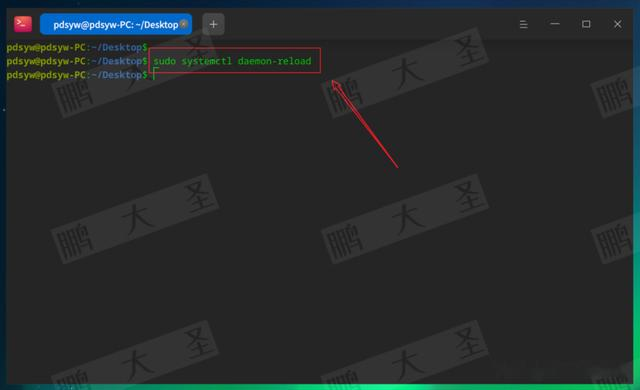Click ~/Desktop path on the third prompt line
The height and width of the screenshot is (390, 640).
(116, 75)
